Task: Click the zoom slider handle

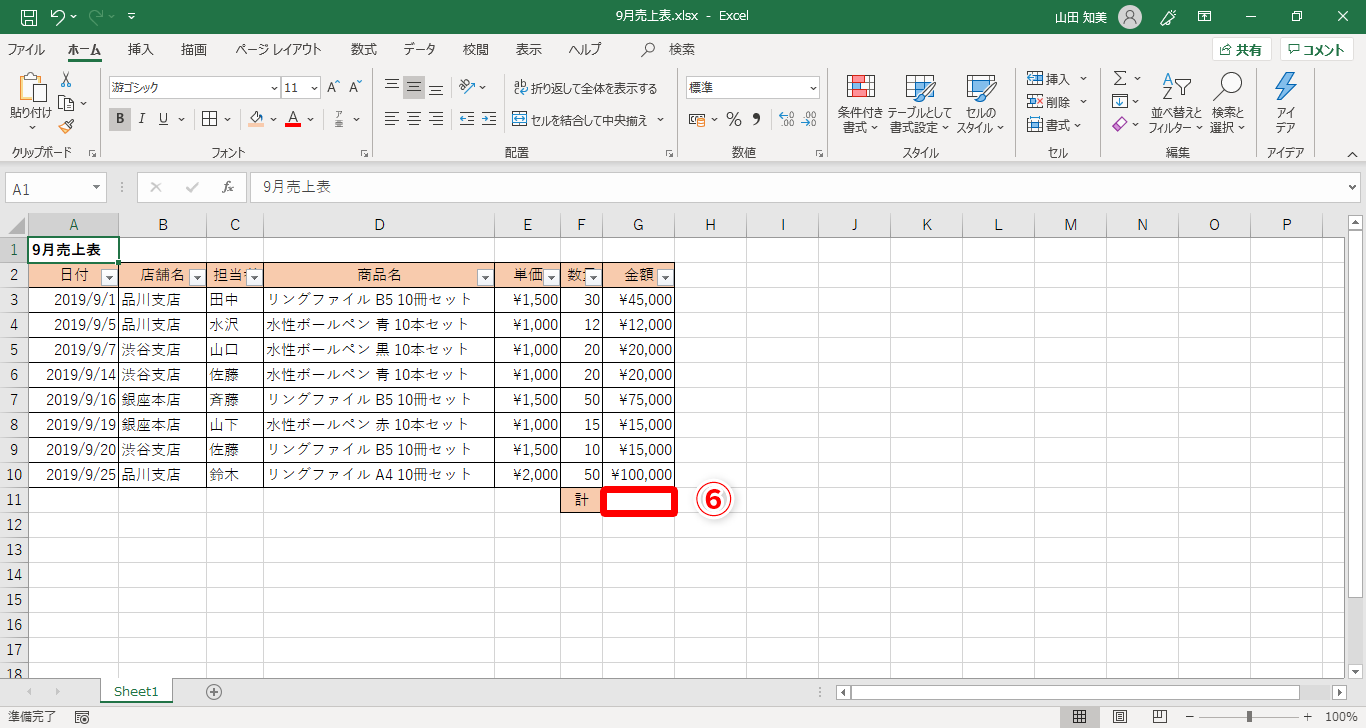Action: pos(1249,717)
